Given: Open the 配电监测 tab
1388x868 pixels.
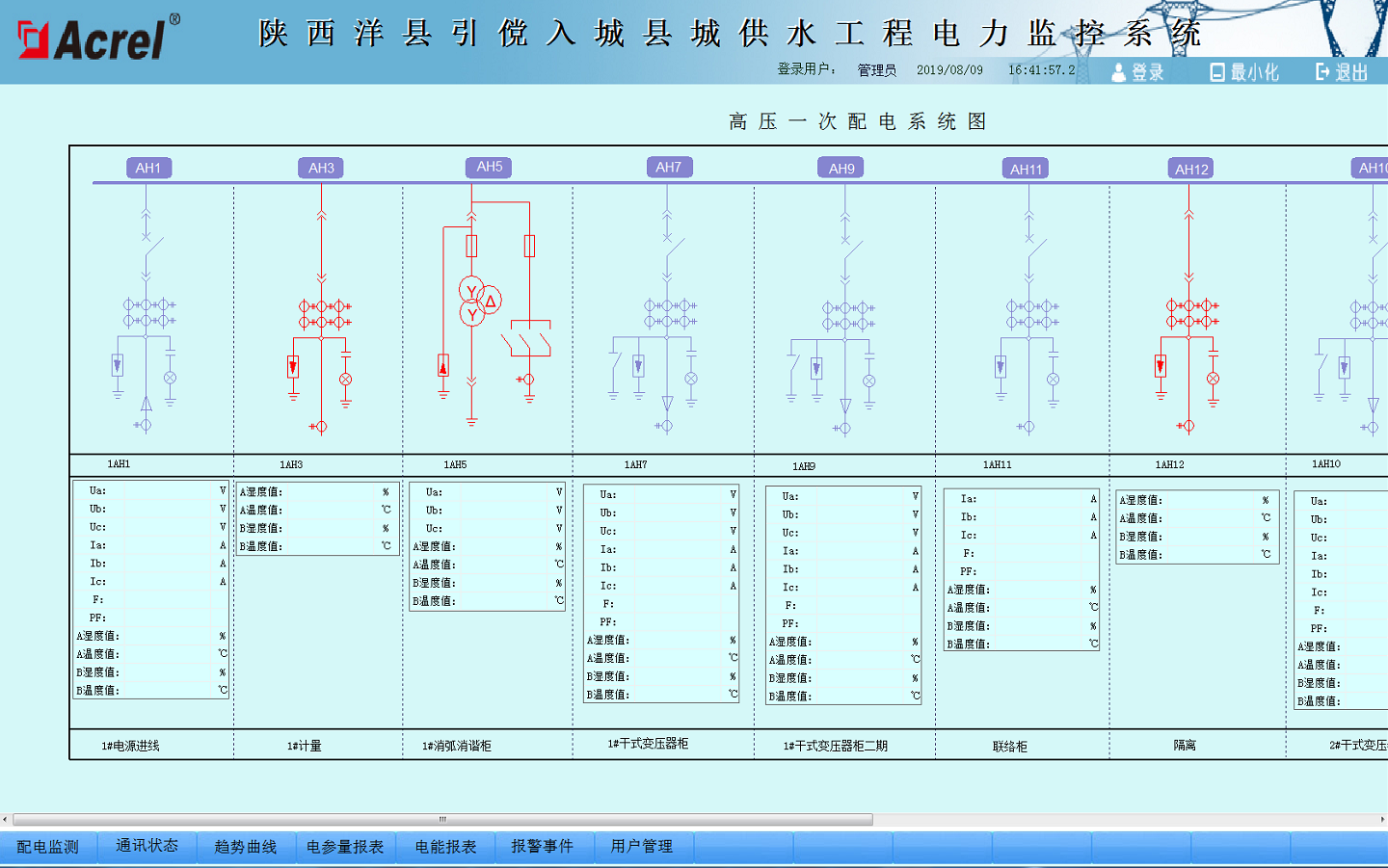Looking at the screenshot, I should pos(48,847).
